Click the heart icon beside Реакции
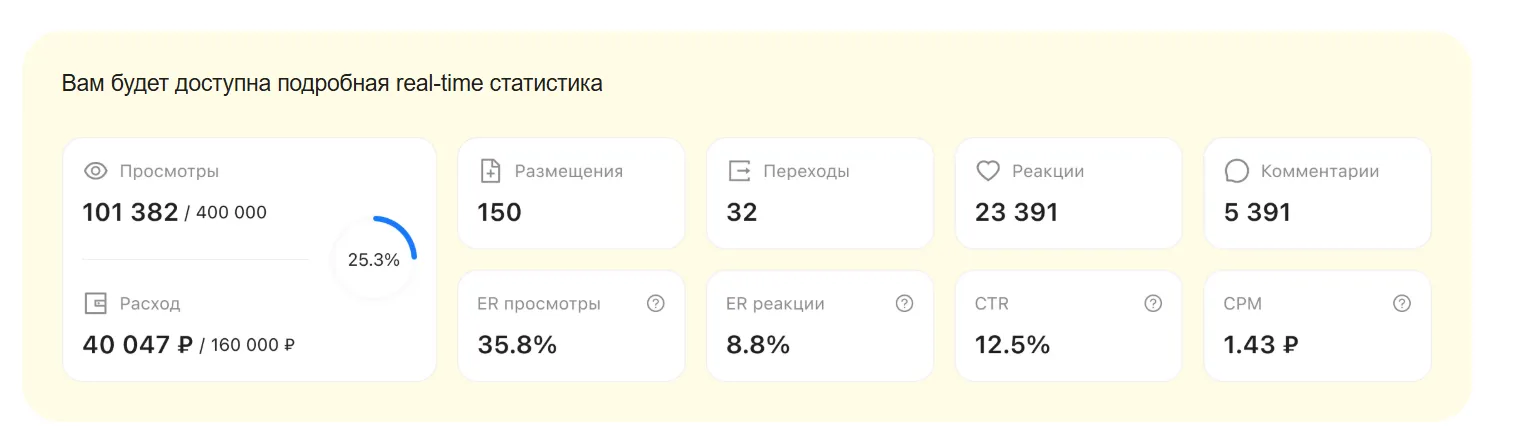1524x429 pixels. (x=988, y=171)
